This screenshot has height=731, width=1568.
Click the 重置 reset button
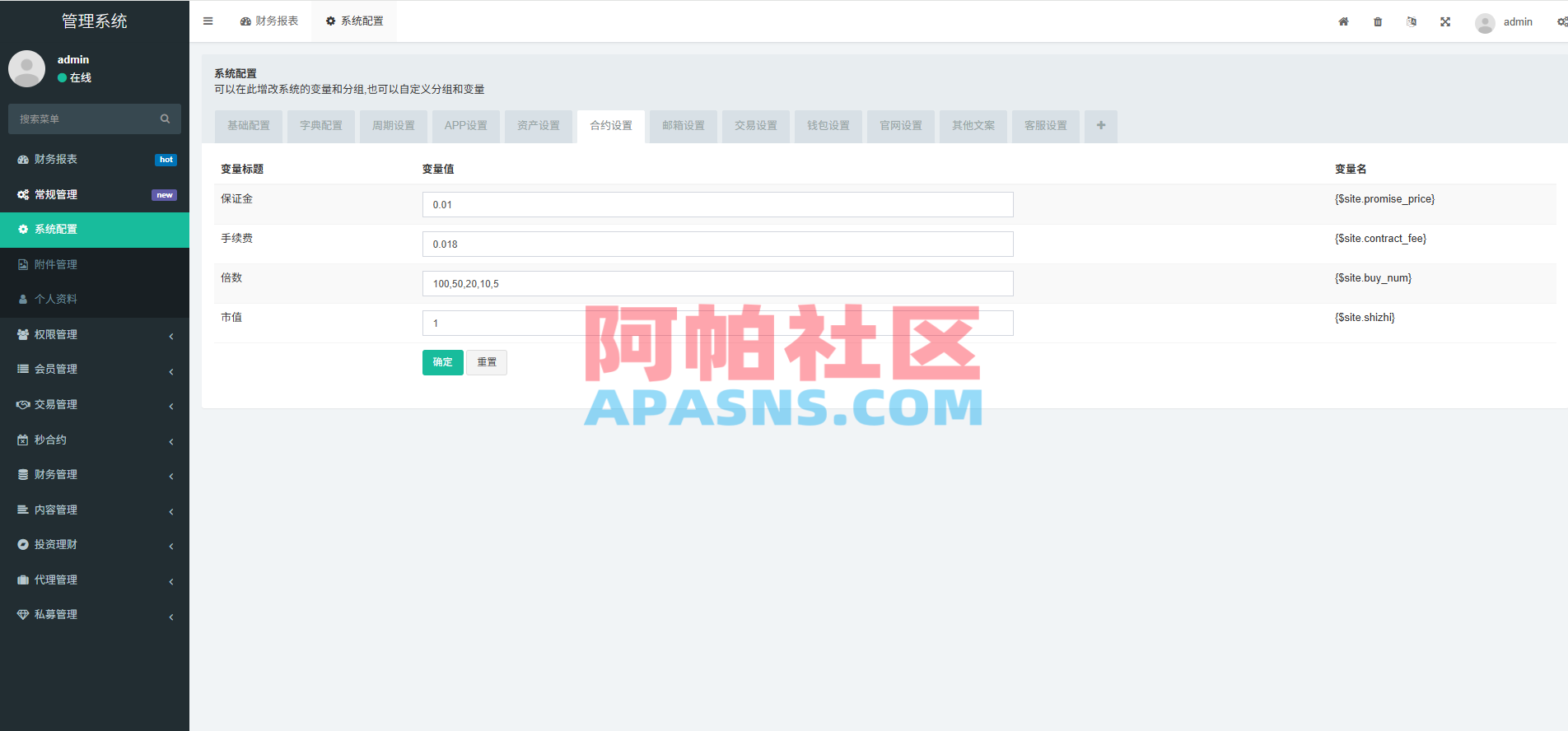(487, 362)
